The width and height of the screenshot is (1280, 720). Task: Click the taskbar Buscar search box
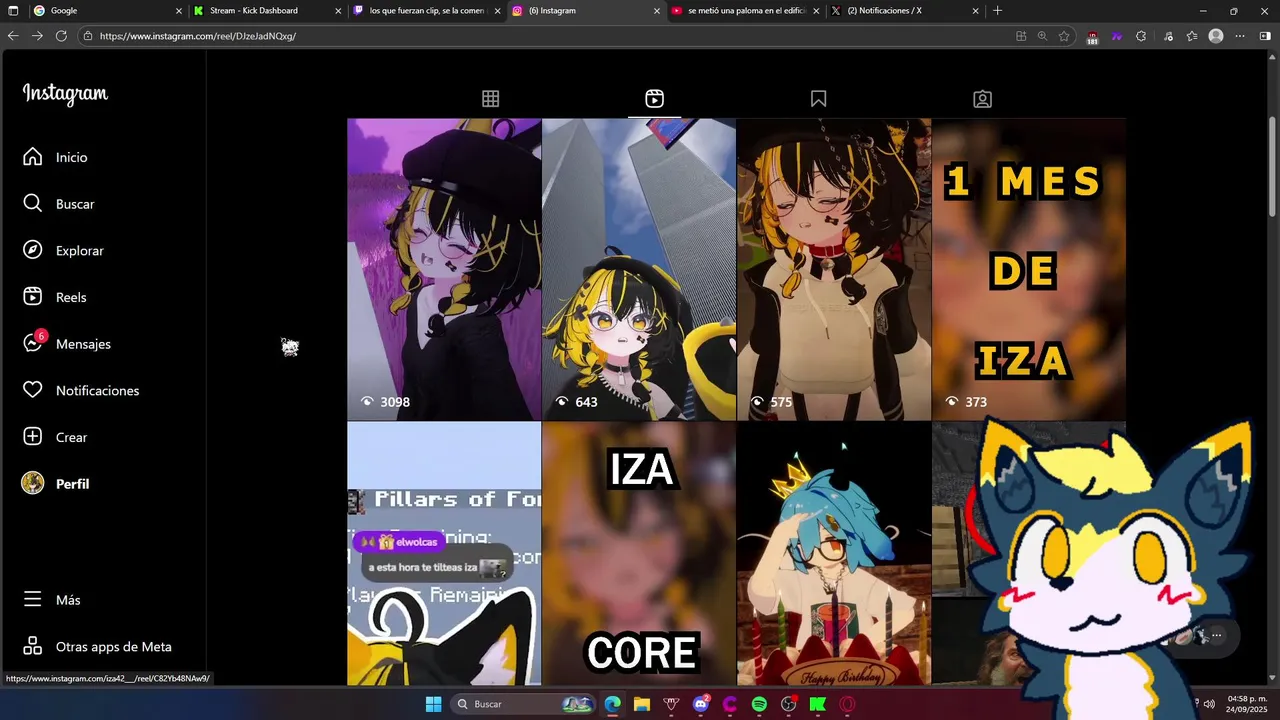tap(523, 704)
